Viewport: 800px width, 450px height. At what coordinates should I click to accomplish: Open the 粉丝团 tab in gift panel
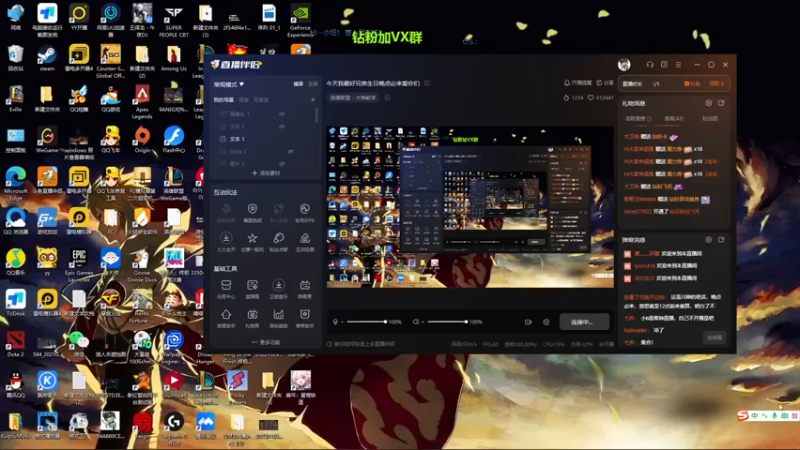[x=710, y=118]
